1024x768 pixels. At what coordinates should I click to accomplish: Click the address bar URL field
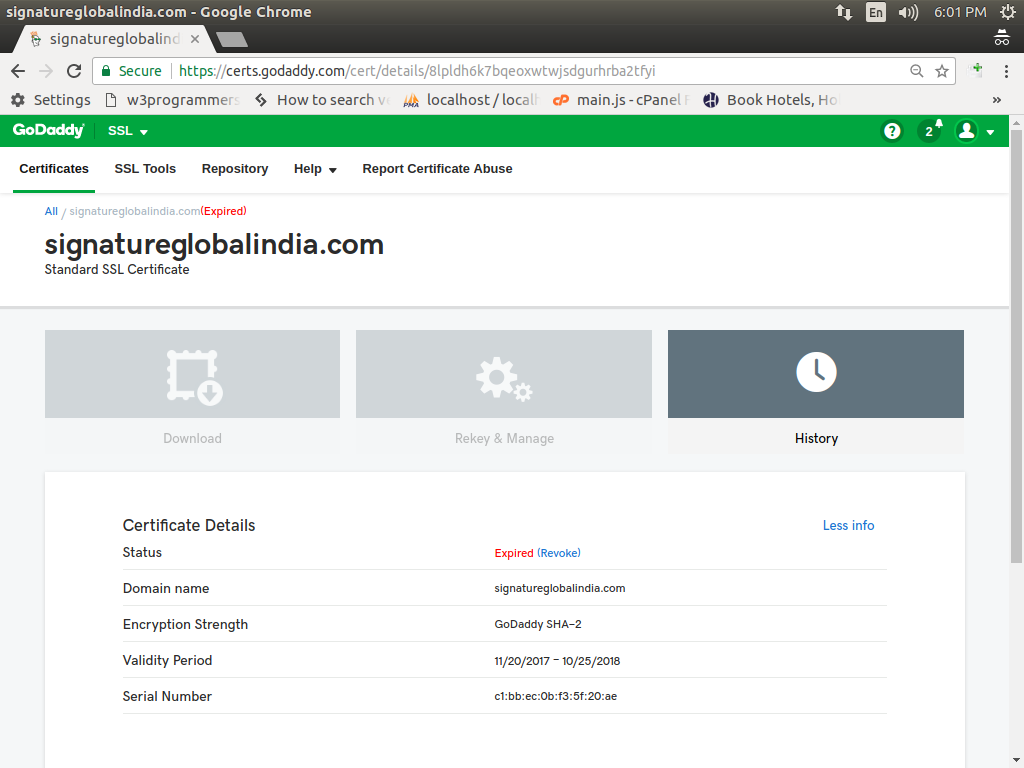tap(500, 71)
